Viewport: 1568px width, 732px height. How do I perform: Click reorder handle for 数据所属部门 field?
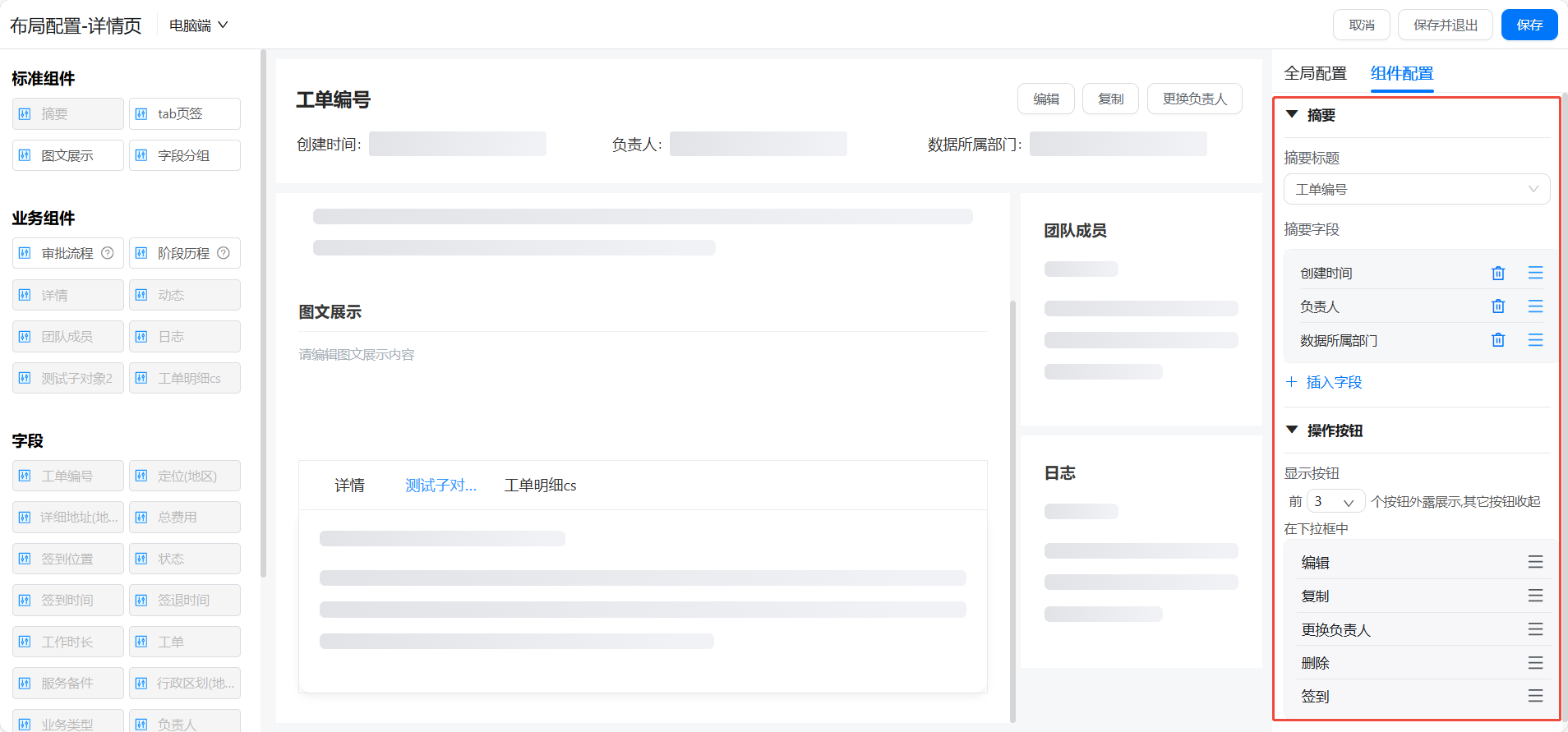tap(1535, 340)
